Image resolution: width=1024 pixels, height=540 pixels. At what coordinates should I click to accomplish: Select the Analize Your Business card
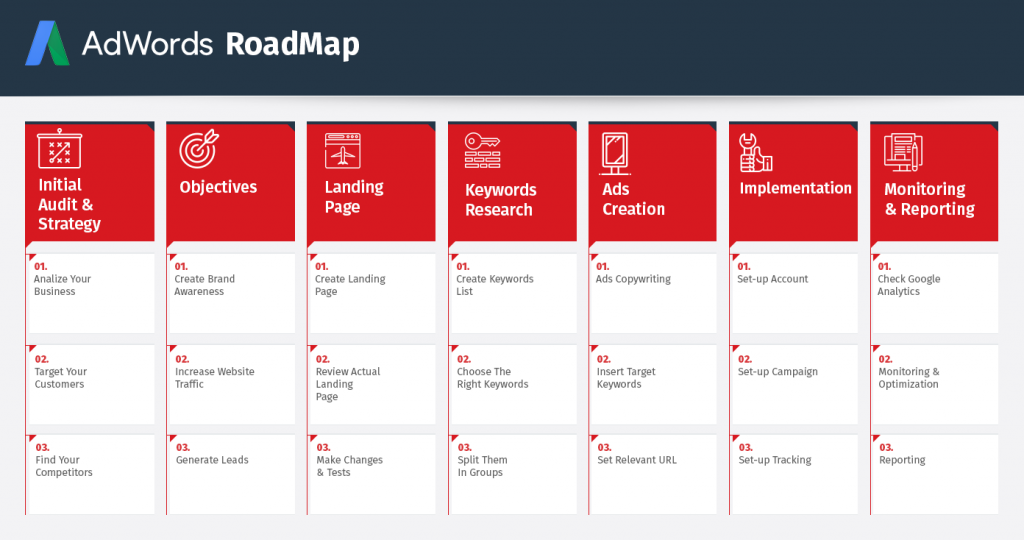[91, 294]
